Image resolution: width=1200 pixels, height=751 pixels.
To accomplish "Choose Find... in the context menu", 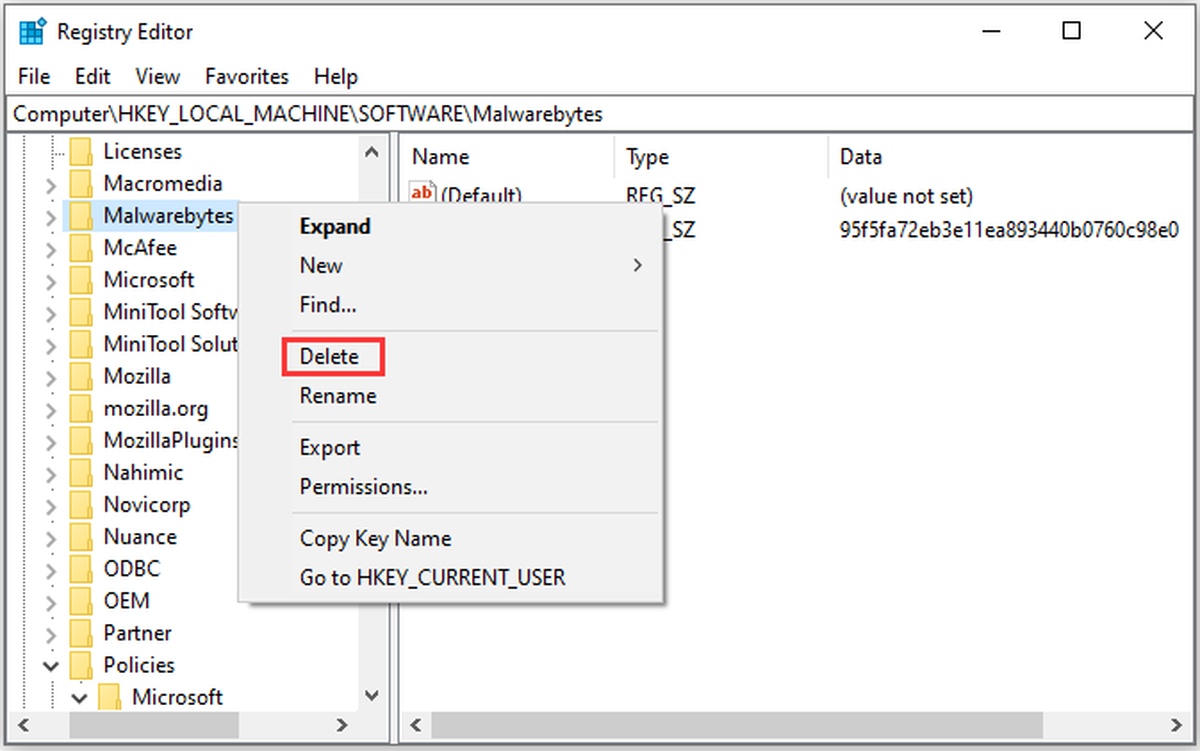I will pos(328,304).
